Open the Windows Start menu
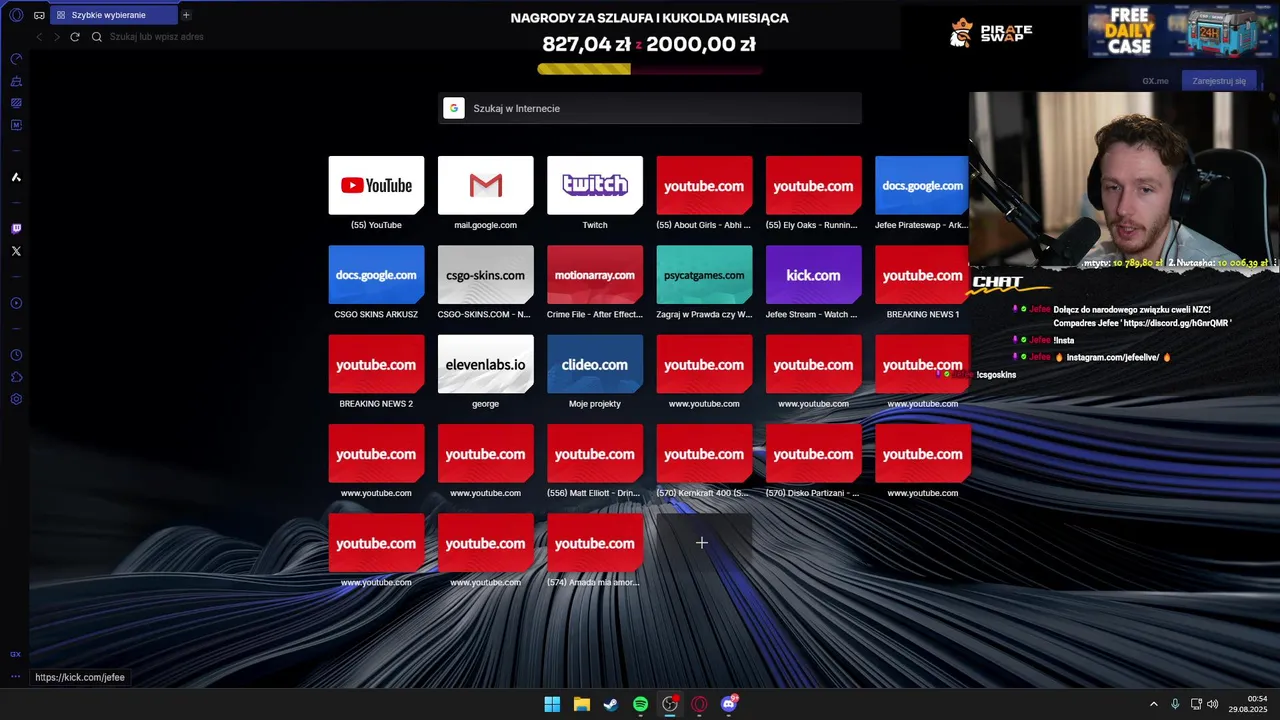Screen dimensions: 1280x720 pos(552,704)
